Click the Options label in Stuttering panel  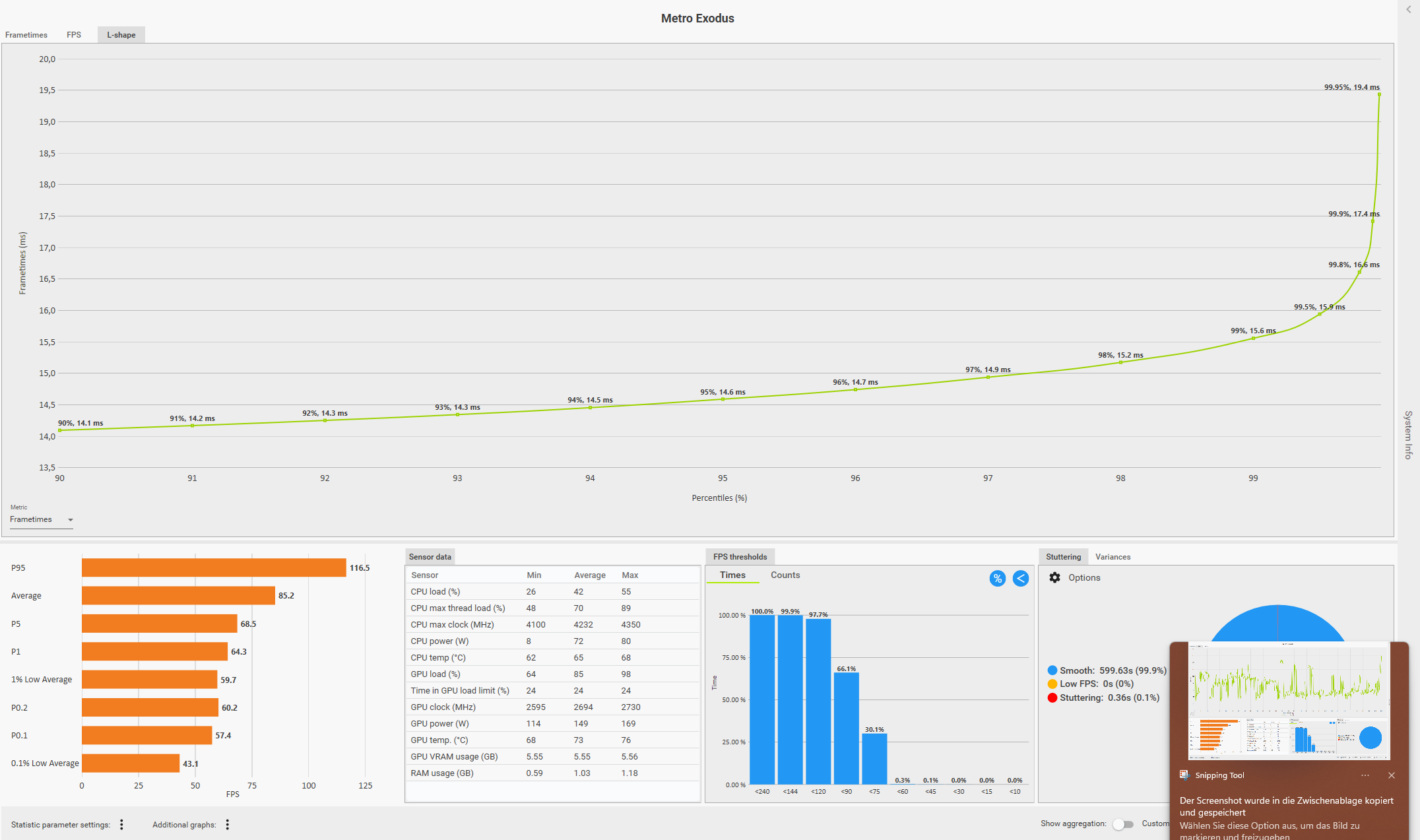[1084, 577]
